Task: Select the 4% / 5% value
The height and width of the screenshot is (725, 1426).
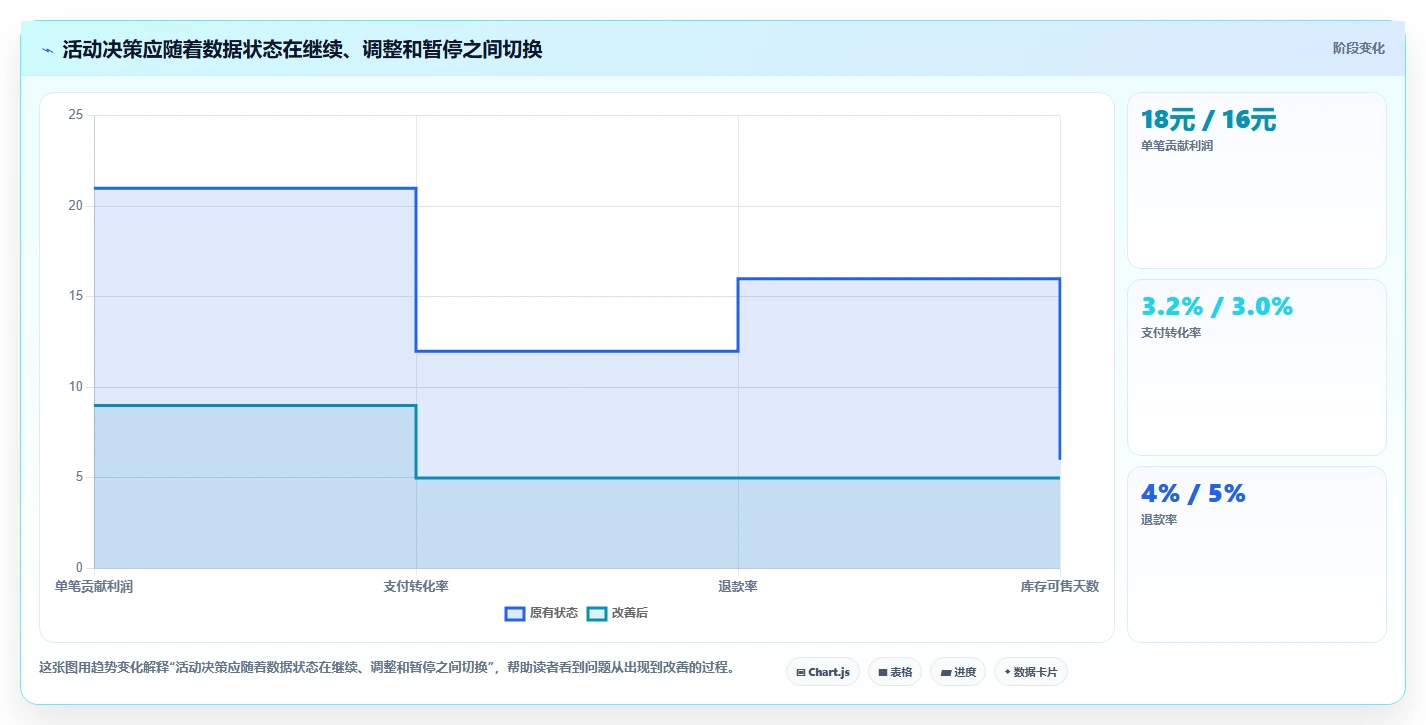Action: (x=1193, y=494)
